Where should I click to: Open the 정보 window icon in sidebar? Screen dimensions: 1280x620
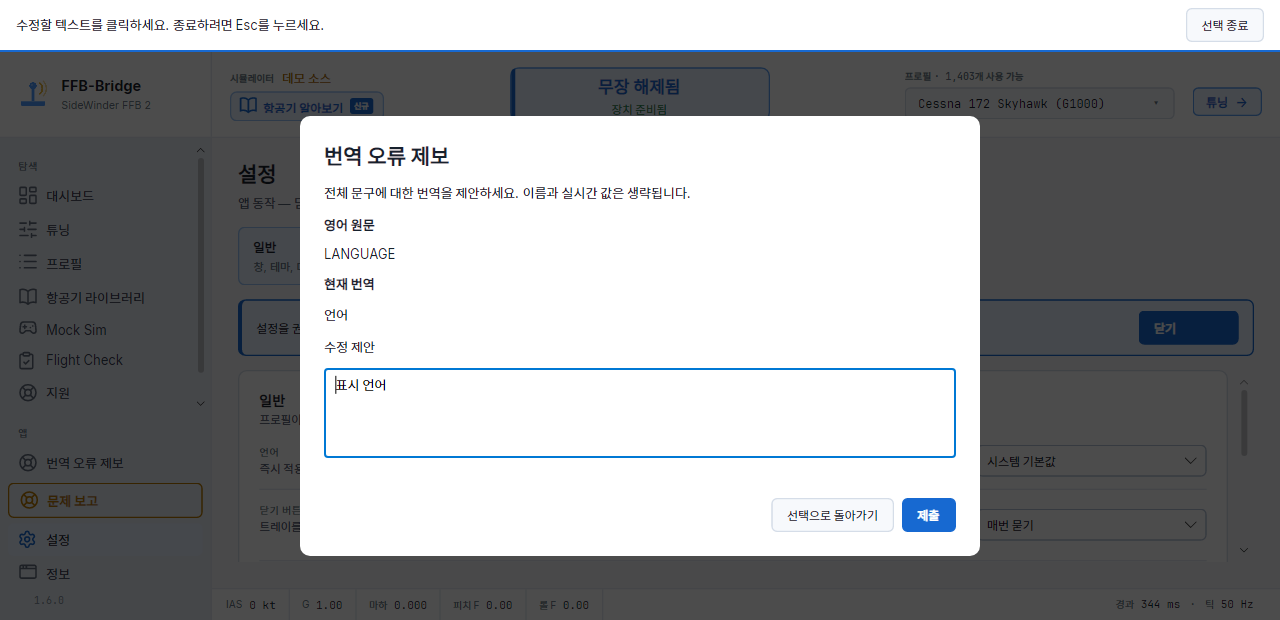point(28,573)
